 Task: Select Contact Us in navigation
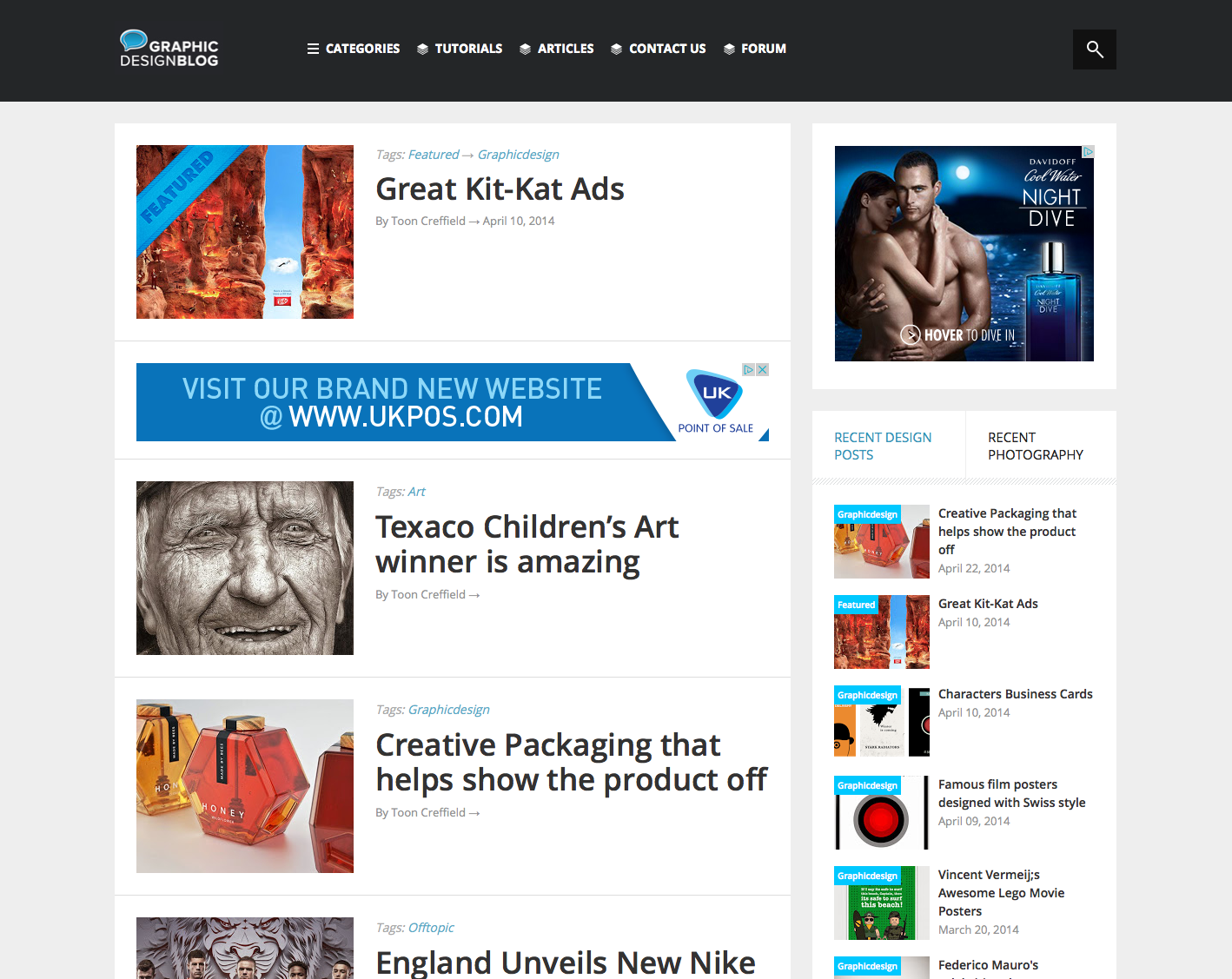(x=667, y=49)
